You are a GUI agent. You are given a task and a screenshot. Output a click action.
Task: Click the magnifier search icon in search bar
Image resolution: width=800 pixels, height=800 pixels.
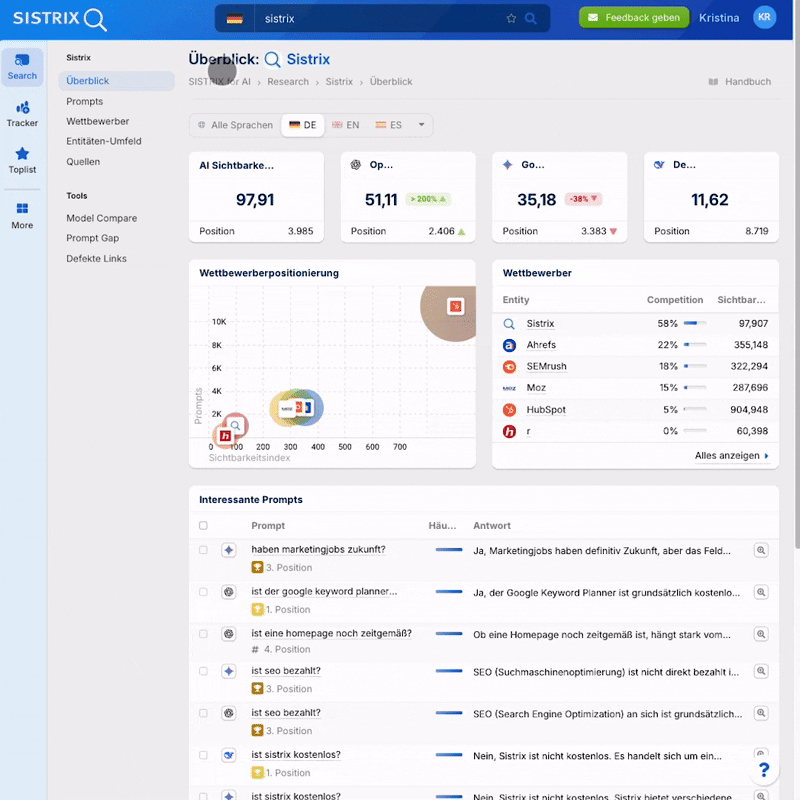point(531,18)
